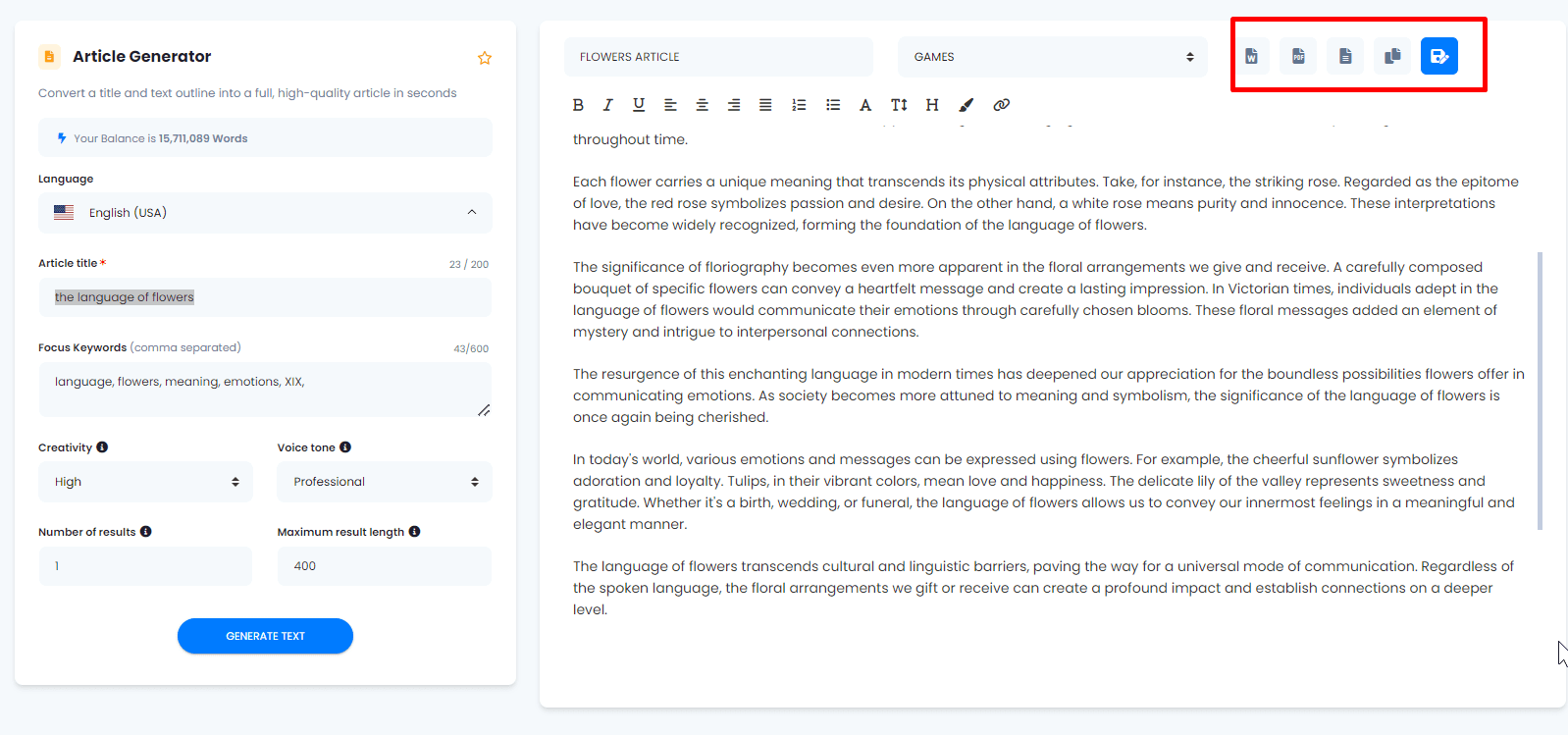Toggle underline formatting
The width and height of the screenshot is (1568, 735).
pyautogui.click(x=639, y=105)
